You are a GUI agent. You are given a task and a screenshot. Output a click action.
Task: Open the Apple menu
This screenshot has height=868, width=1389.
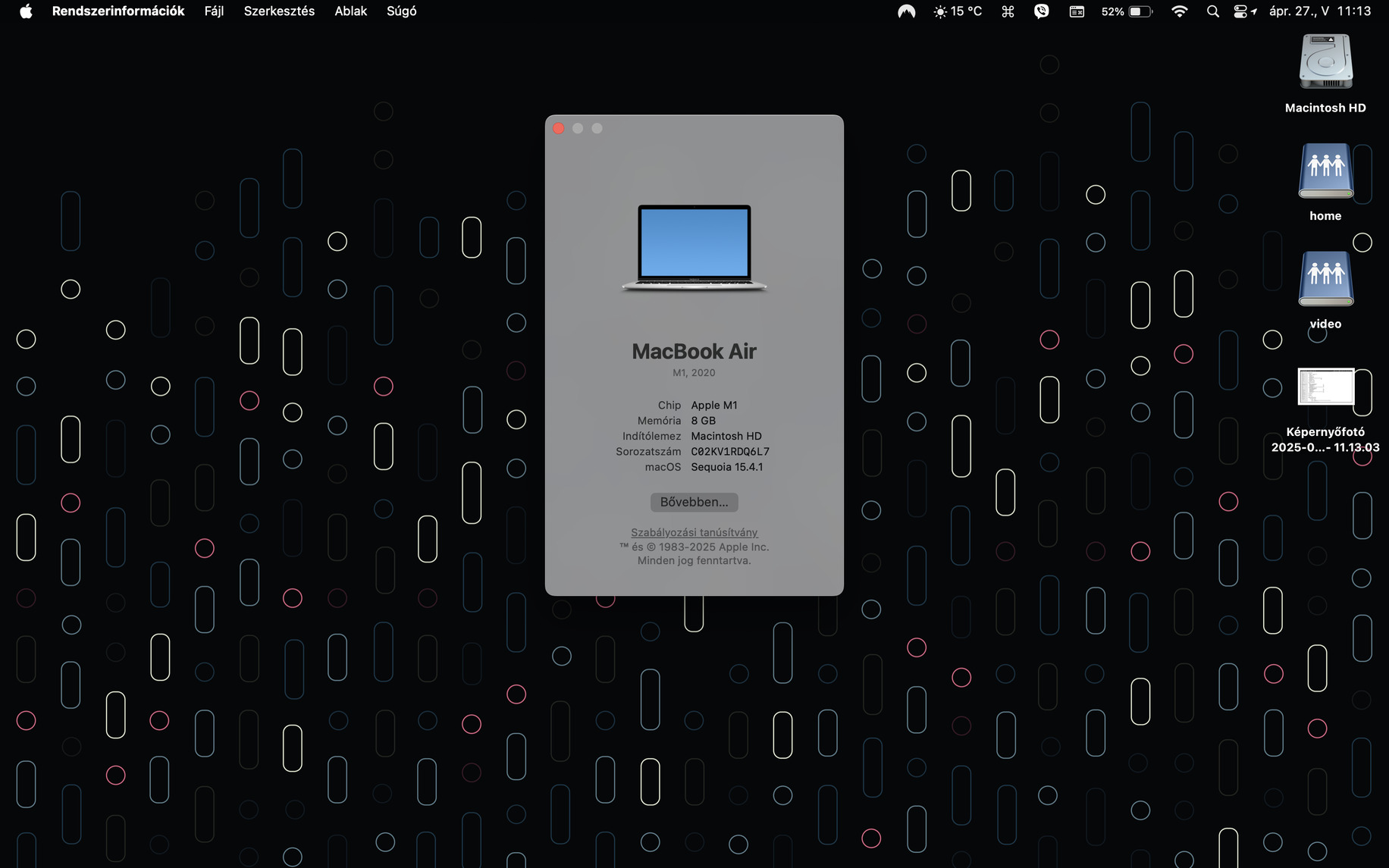pyautogui.click(x=26, y=11)
